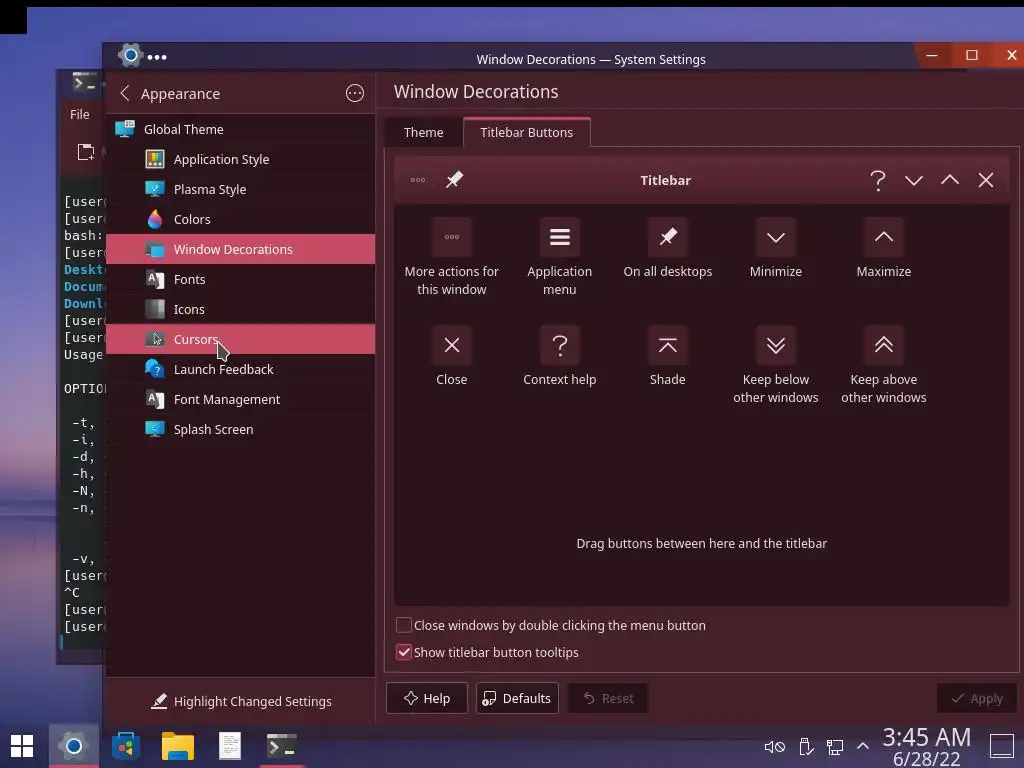Click the System Settings taskbar icon
The height and width of the screenshot is (768, 1024).
(x=74, y=746)
